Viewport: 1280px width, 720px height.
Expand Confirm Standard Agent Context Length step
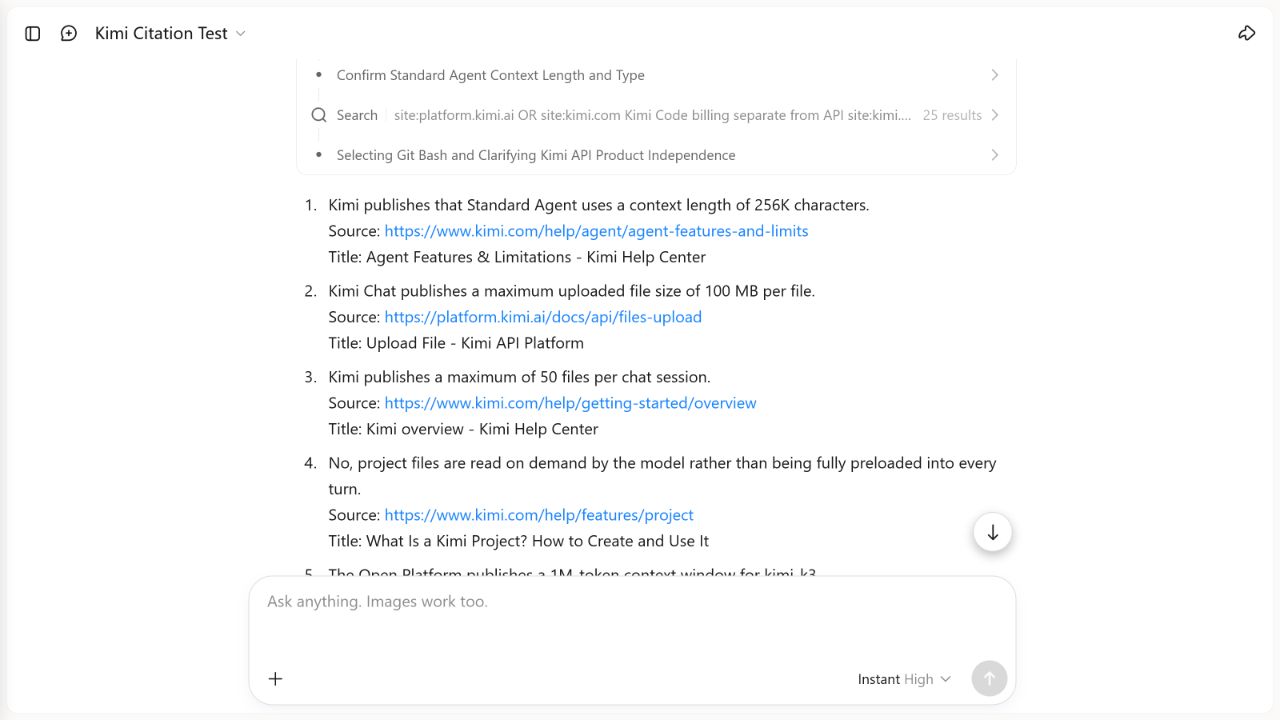tap(656, 75)
